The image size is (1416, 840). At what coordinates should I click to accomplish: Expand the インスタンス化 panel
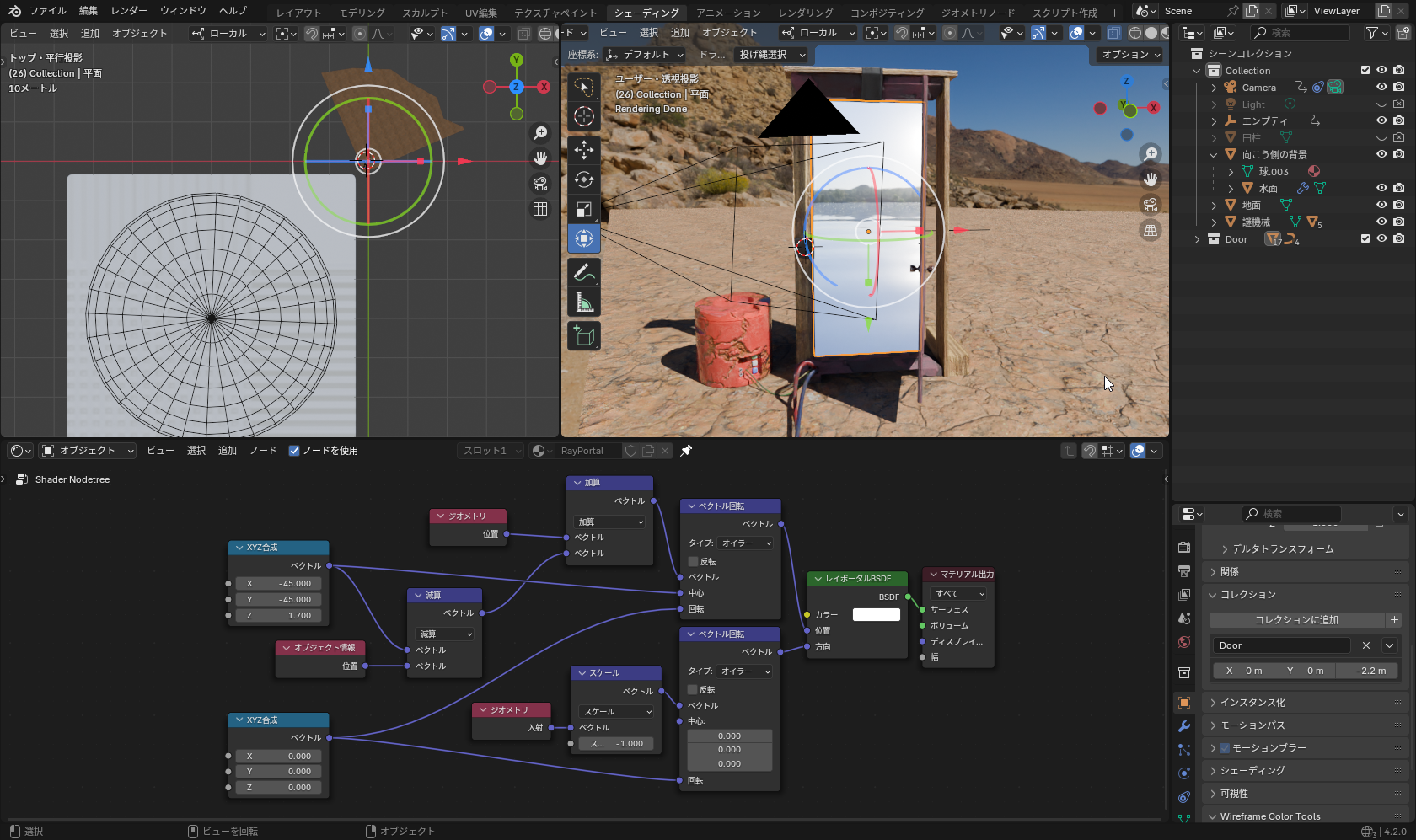[1252, 703]
